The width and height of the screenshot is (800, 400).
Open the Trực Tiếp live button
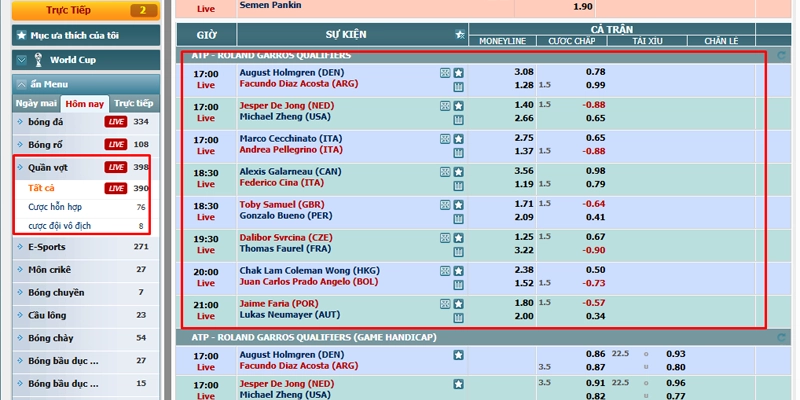click(x=86, y=10)
